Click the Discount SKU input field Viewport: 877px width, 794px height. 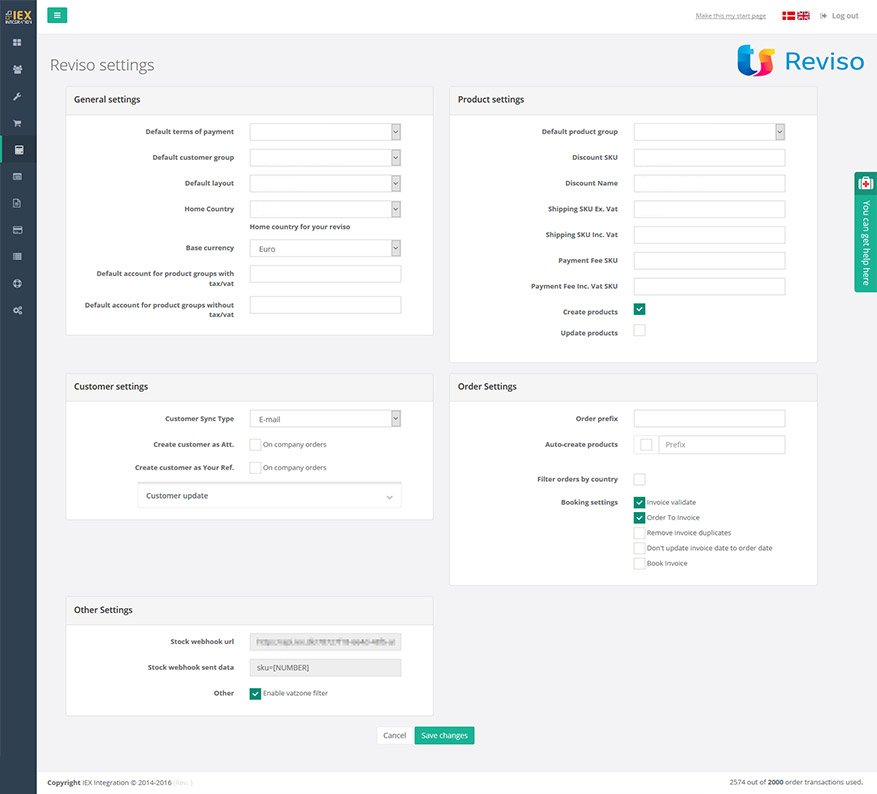point(709,158)
